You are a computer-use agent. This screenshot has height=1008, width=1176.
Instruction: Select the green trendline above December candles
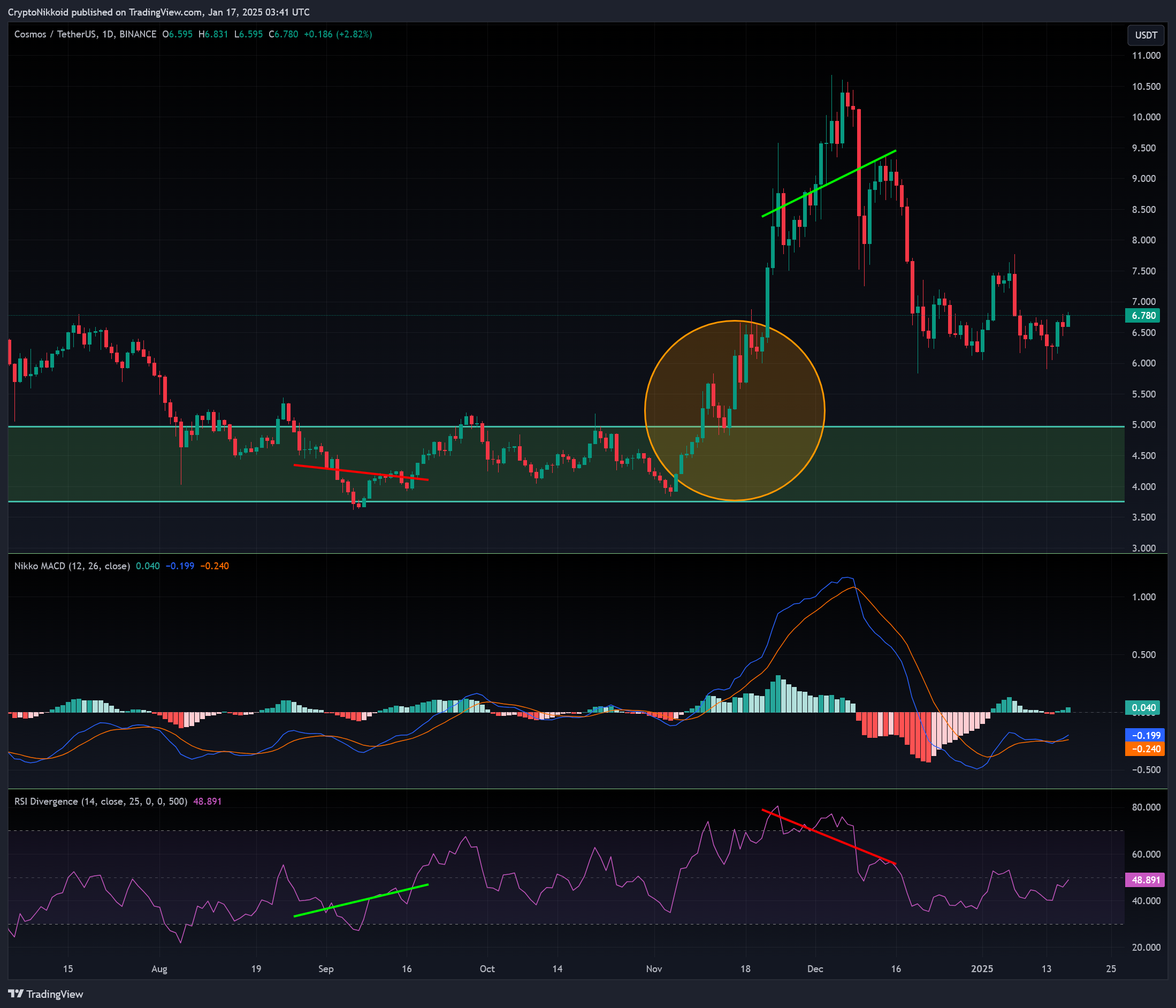pyautogui.click(x=829, y=184)
